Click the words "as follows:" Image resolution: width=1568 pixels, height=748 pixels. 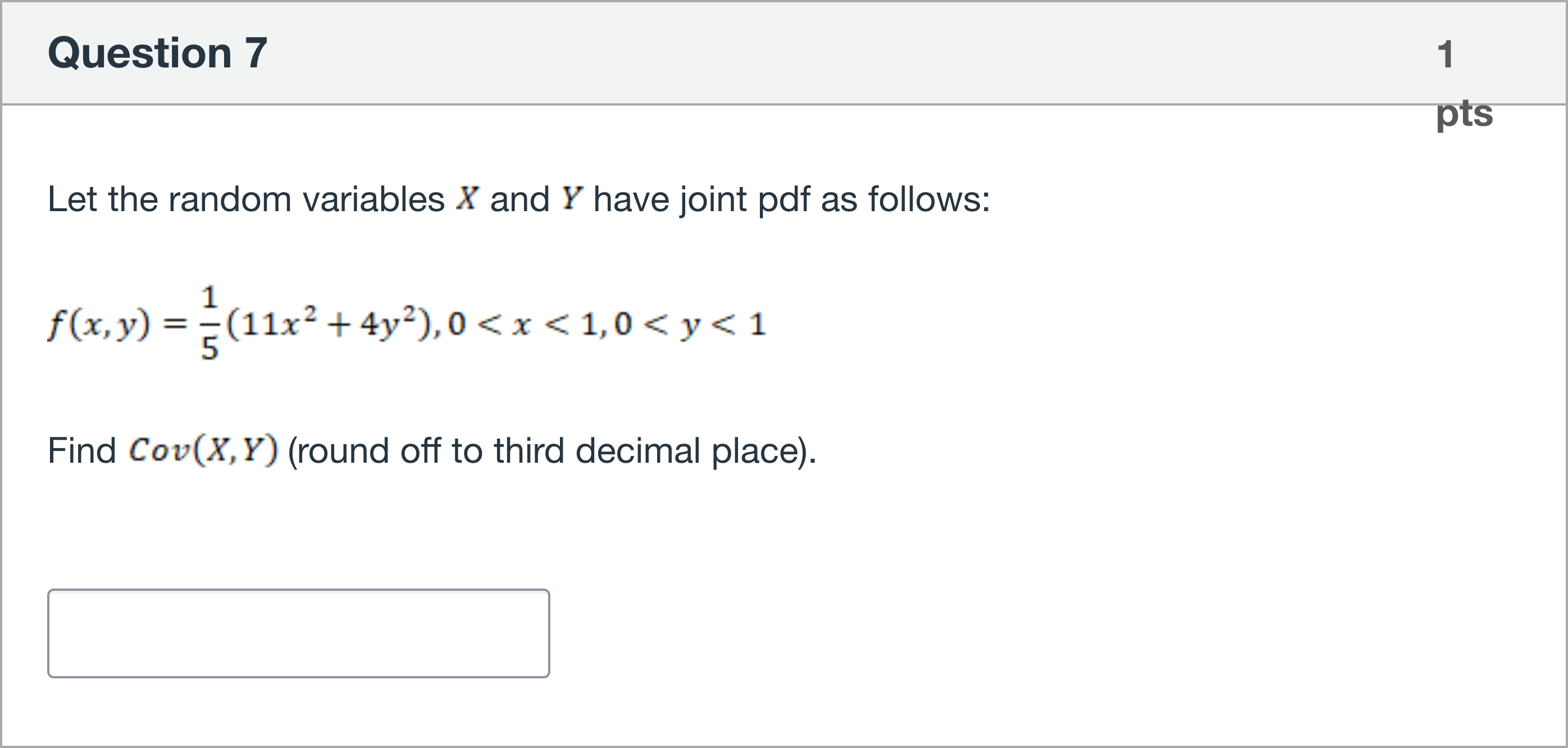pyautogui.click(x=905, y=199)
